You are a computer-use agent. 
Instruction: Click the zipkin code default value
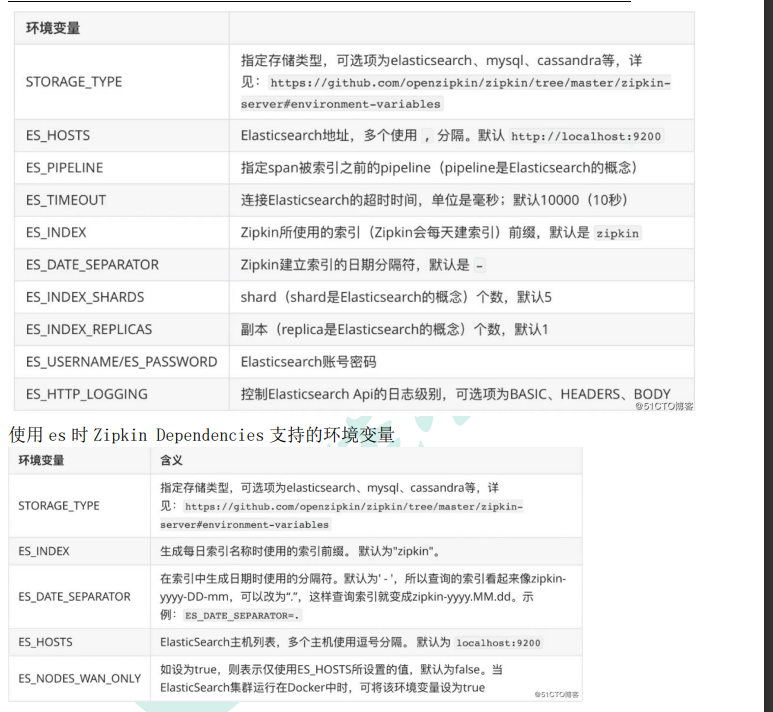pos(617,233)
